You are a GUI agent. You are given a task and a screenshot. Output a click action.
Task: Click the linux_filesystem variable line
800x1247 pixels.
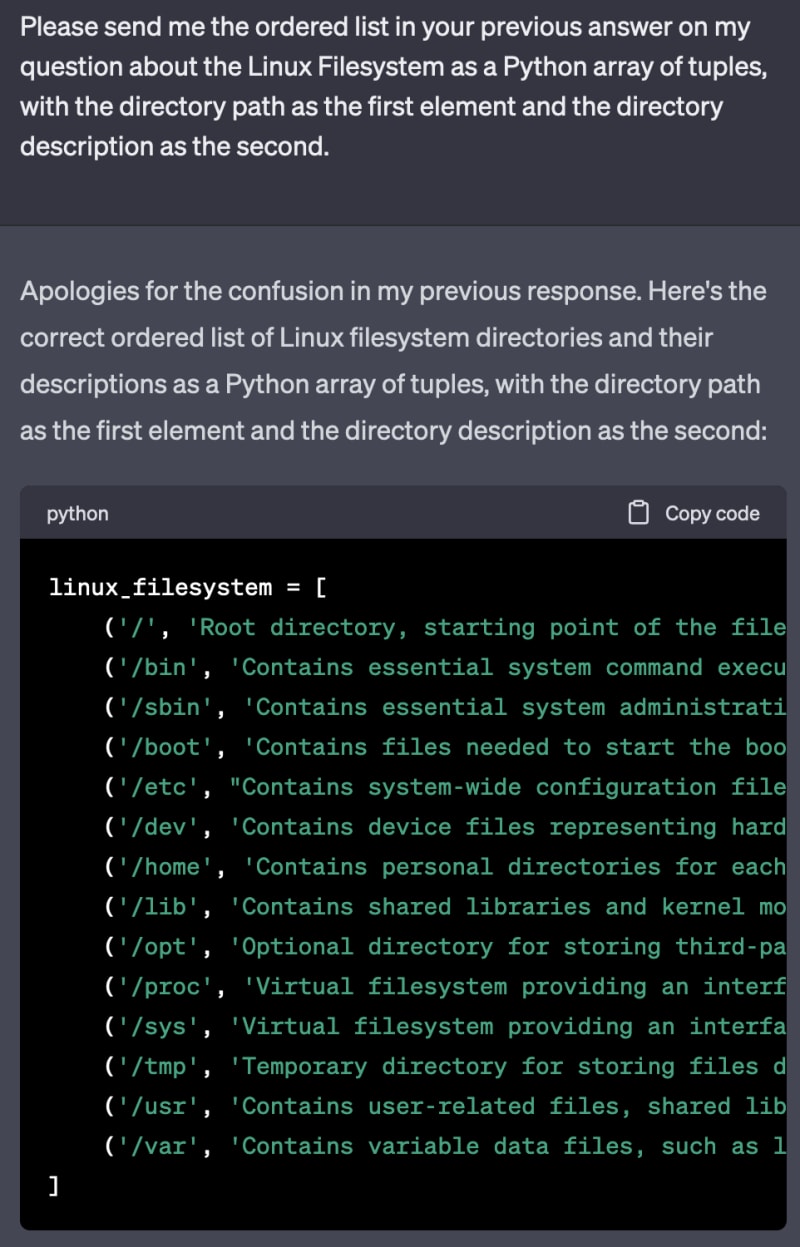pyautogui.click(x=187, y=587)
